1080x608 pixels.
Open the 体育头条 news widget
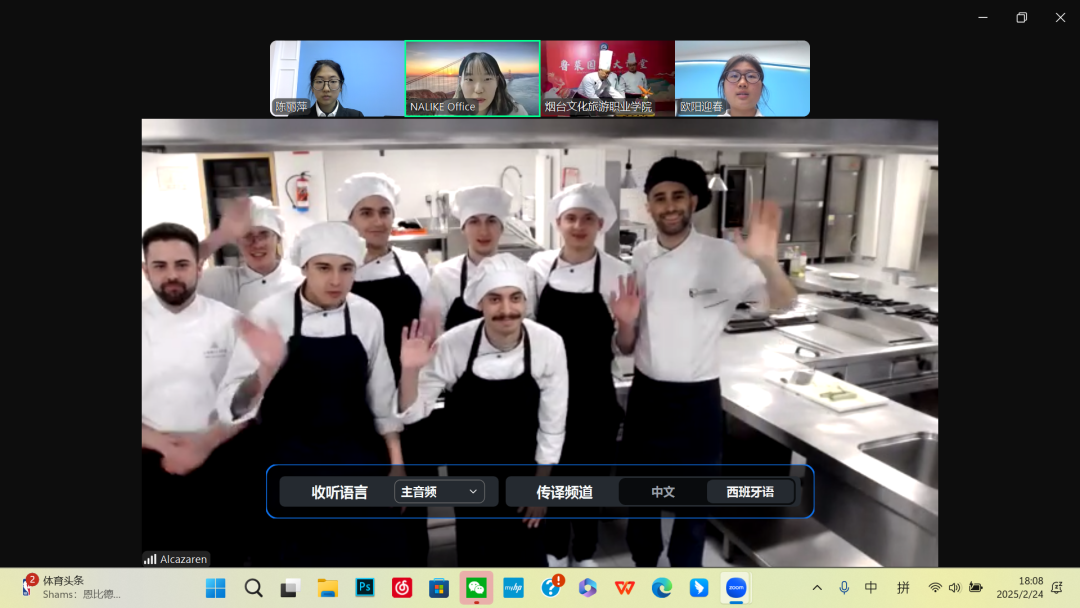click(70, 587)
